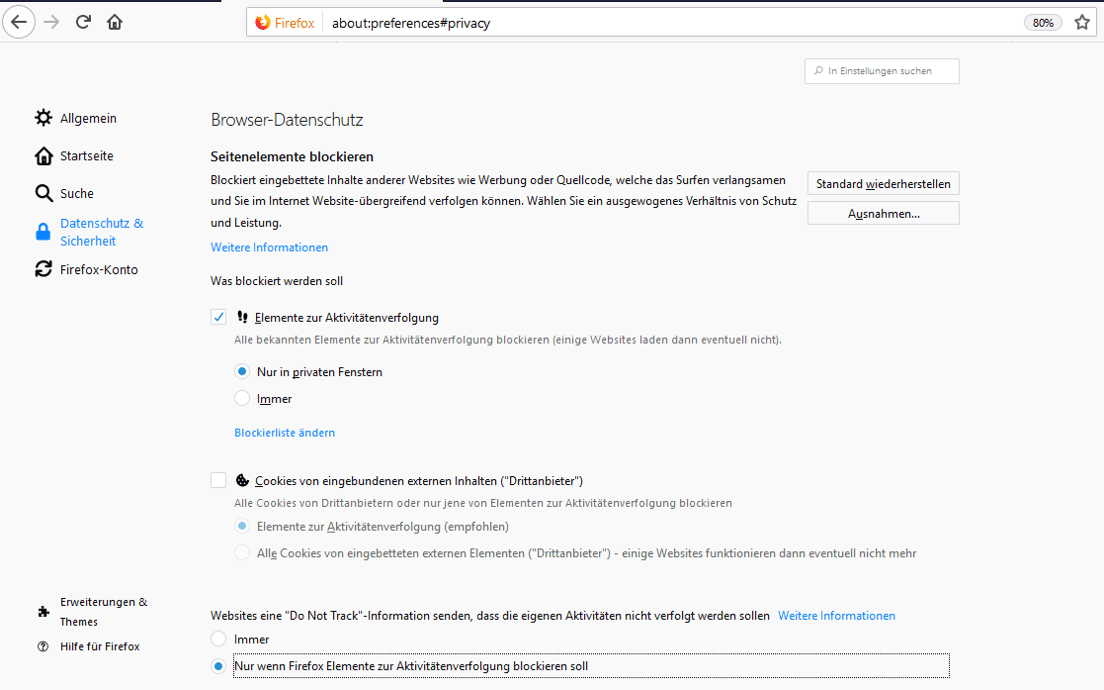Open the Startseite settings category
The image size is (1104, 690).
click(74, 156)
